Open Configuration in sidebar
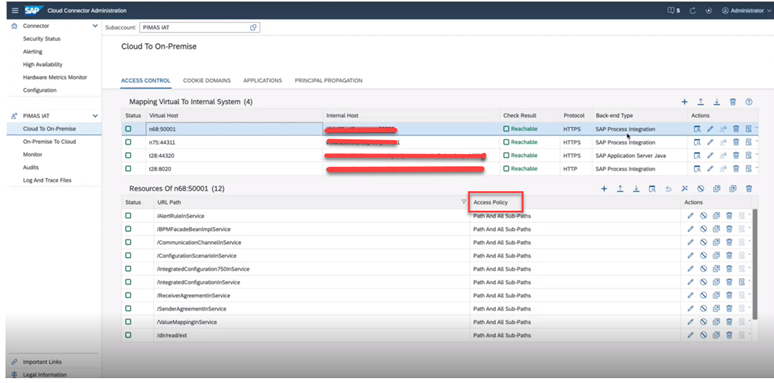 coord(39,90)
